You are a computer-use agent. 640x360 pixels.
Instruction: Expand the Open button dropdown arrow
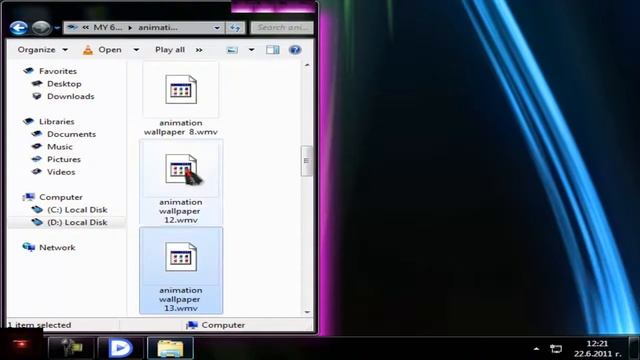click(x=136, y=50)
